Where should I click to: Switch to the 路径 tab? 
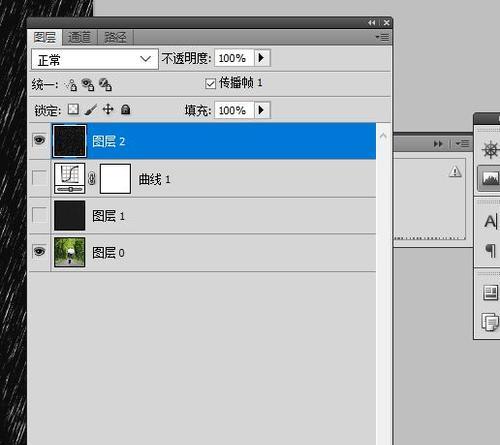(x=115, y=37)
